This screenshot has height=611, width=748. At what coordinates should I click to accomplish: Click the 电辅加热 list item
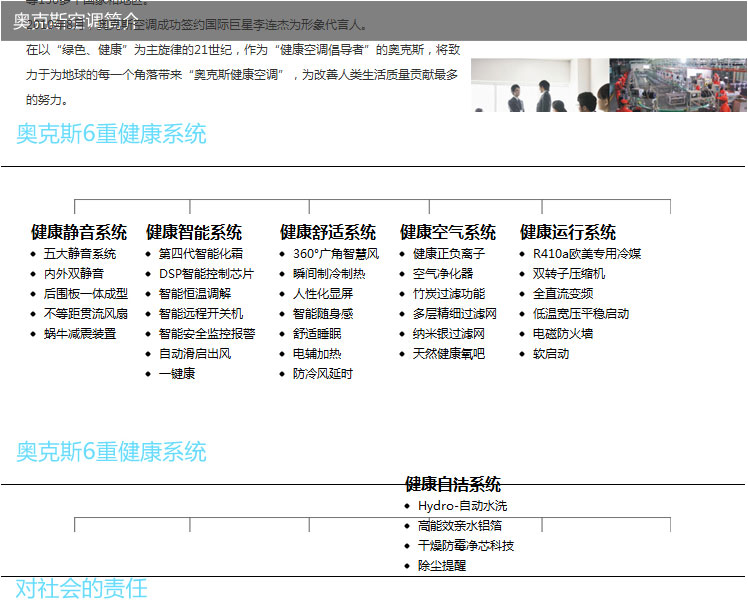point(317,354)
